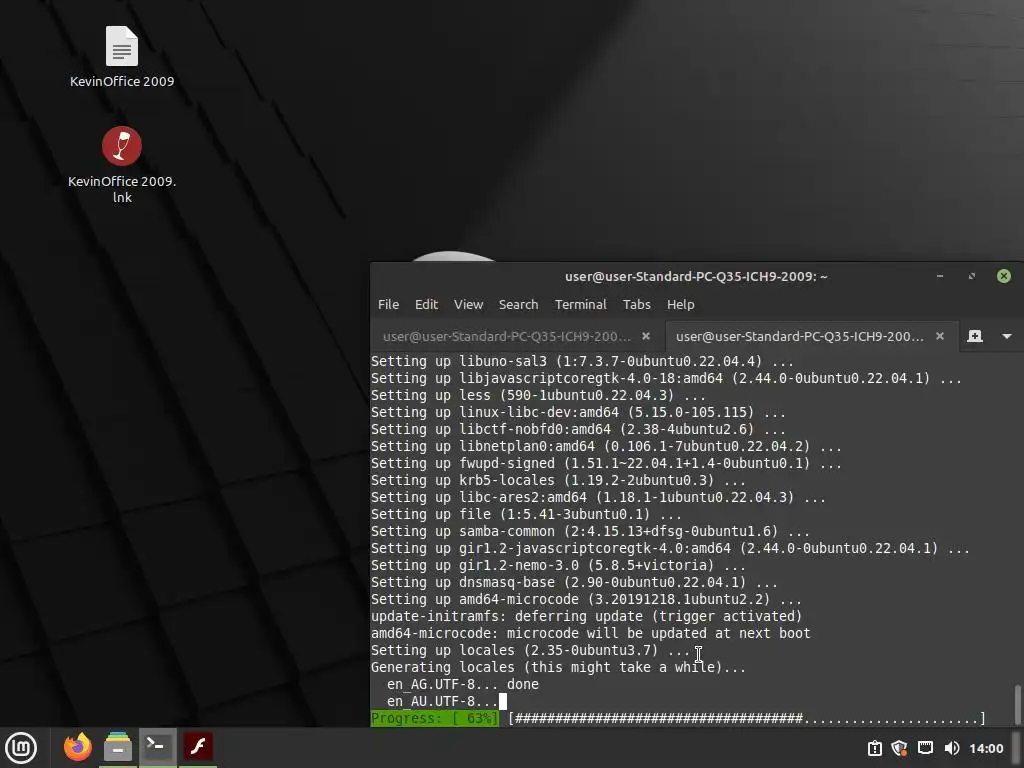This screenshot has width=1024, height=768.
Task: Close the terminal window with green x button
Action: click(x=1003, y=276)
